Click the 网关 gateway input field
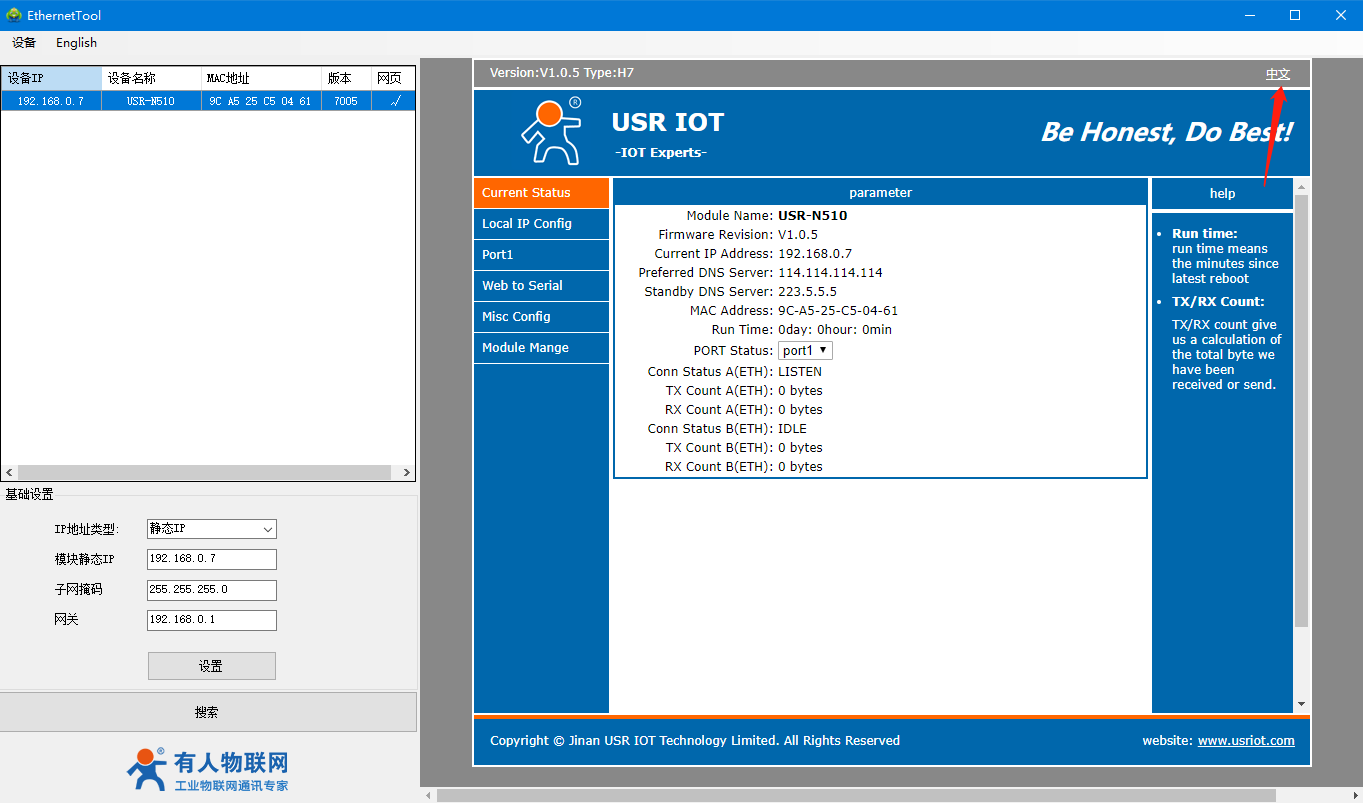This screenshot has width=1363, height=803. (211, 620)
